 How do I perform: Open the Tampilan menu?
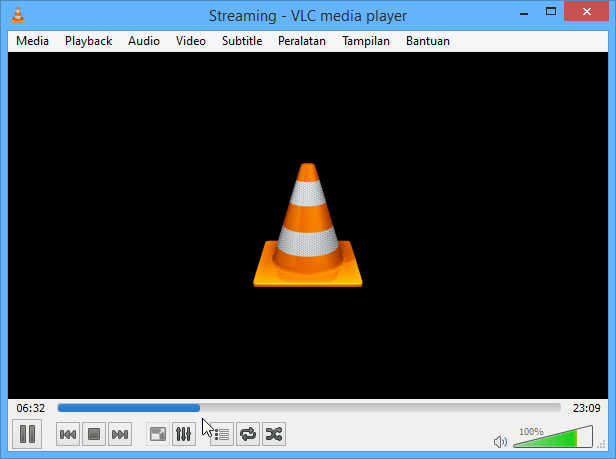[x=366, y=41]
